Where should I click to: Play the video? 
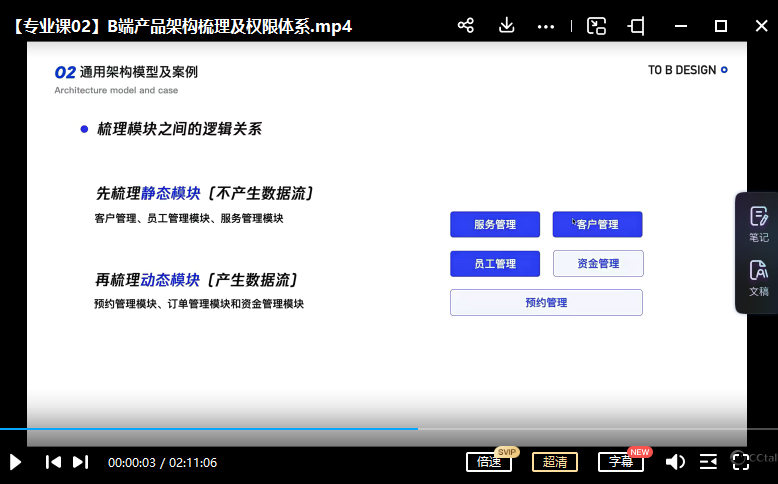coord(15,462)
